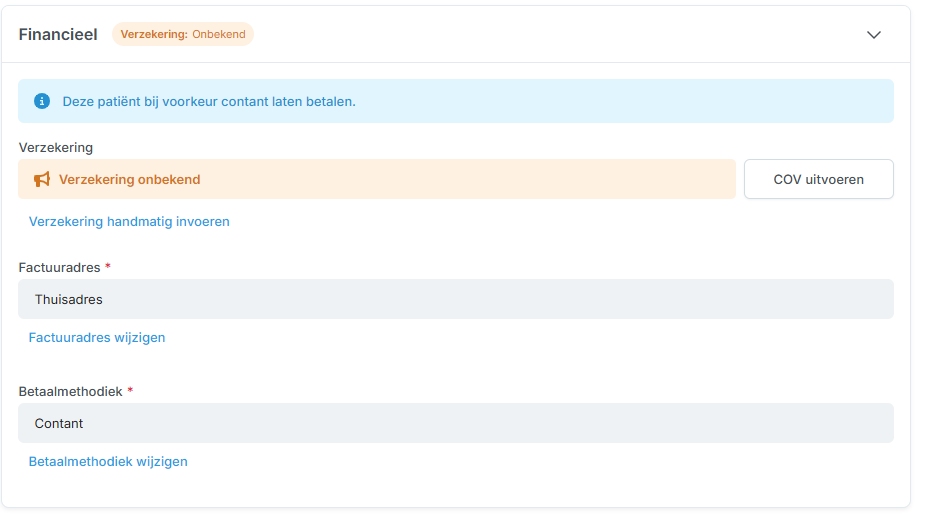Click the Contant payment method field
This screenshot has width=928, height=514.
coord(455,423)
